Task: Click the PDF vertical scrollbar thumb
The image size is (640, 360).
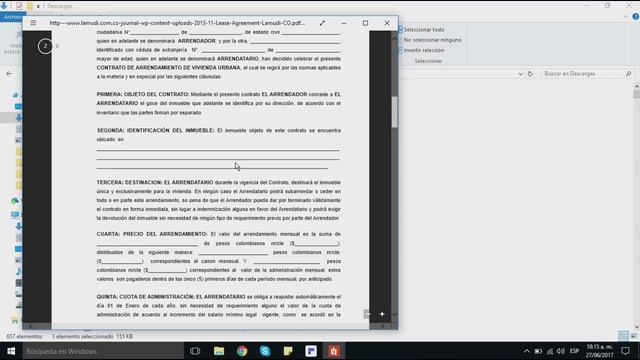Action: (x=394, y=112)
